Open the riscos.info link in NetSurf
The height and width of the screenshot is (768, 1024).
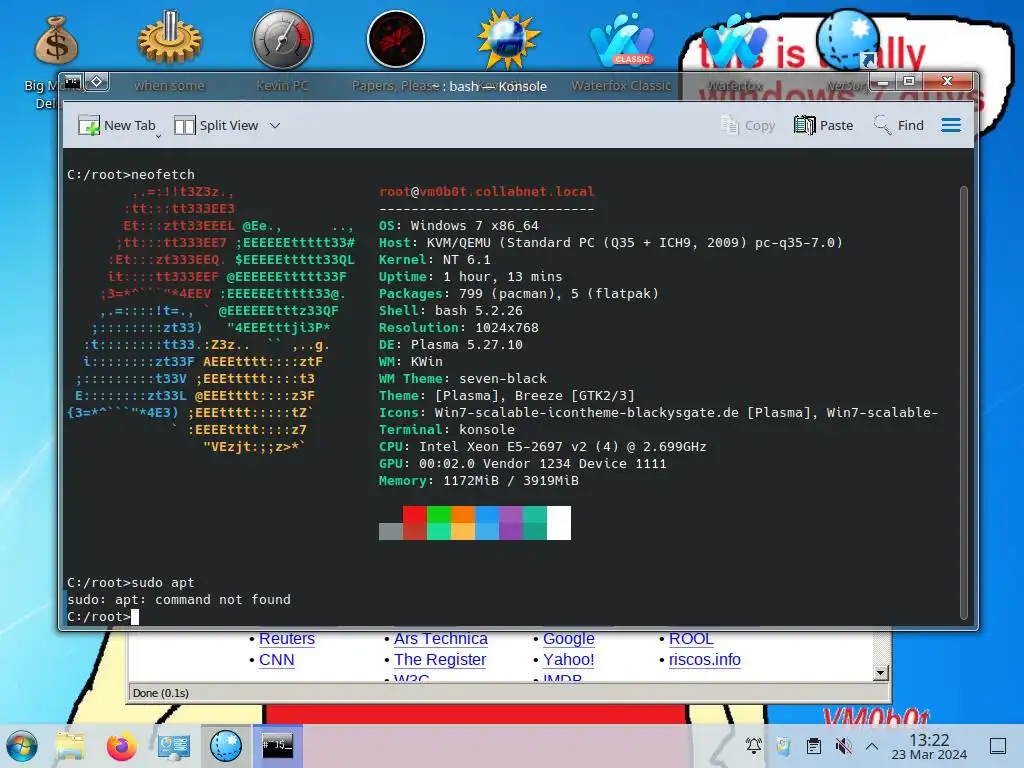click(x=705, y=660)
